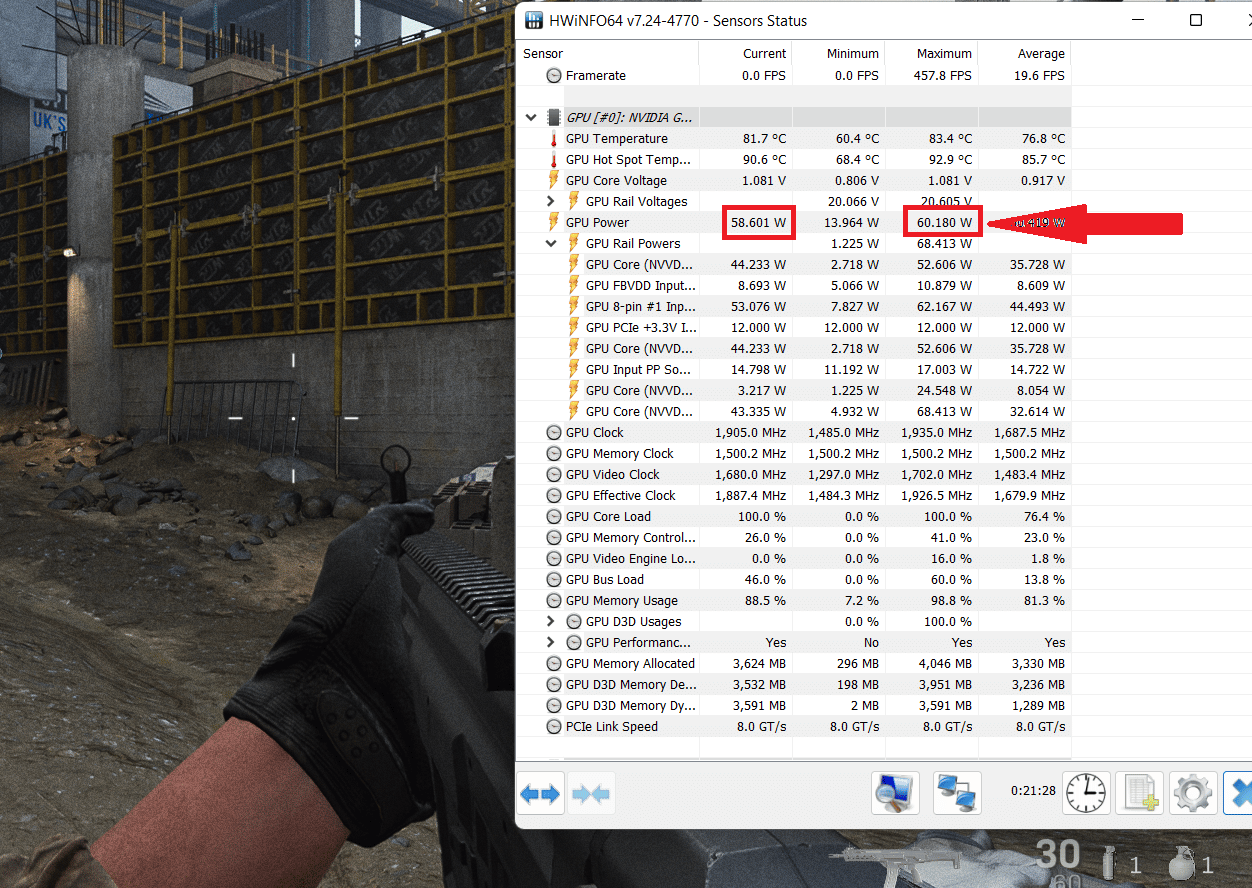Viewport: 1252px width, 888px height.
Task: Click the Framerate clock sensor icon
Action: click(x=554, y=75)
